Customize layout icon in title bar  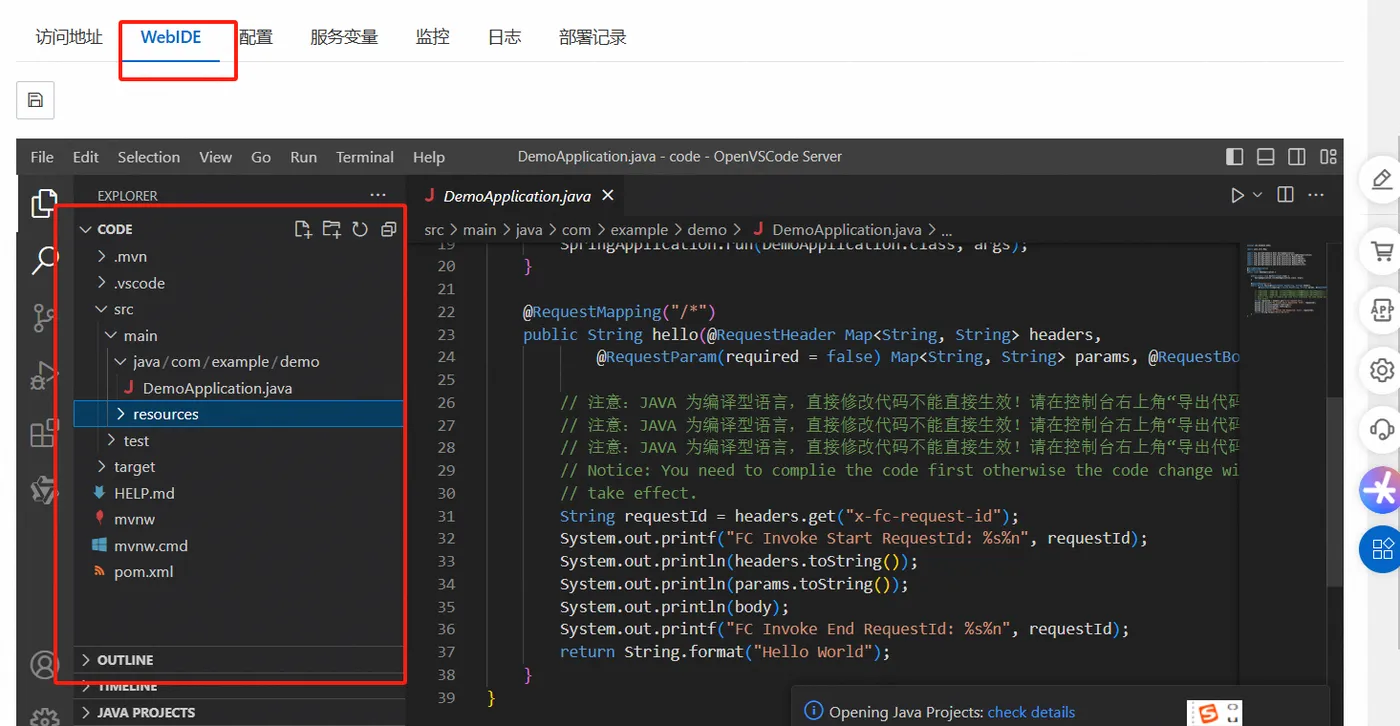pos(1328,157)
